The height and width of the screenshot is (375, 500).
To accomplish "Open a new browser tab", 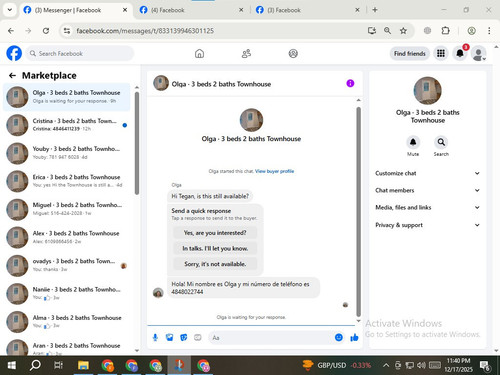I will 375,10.
